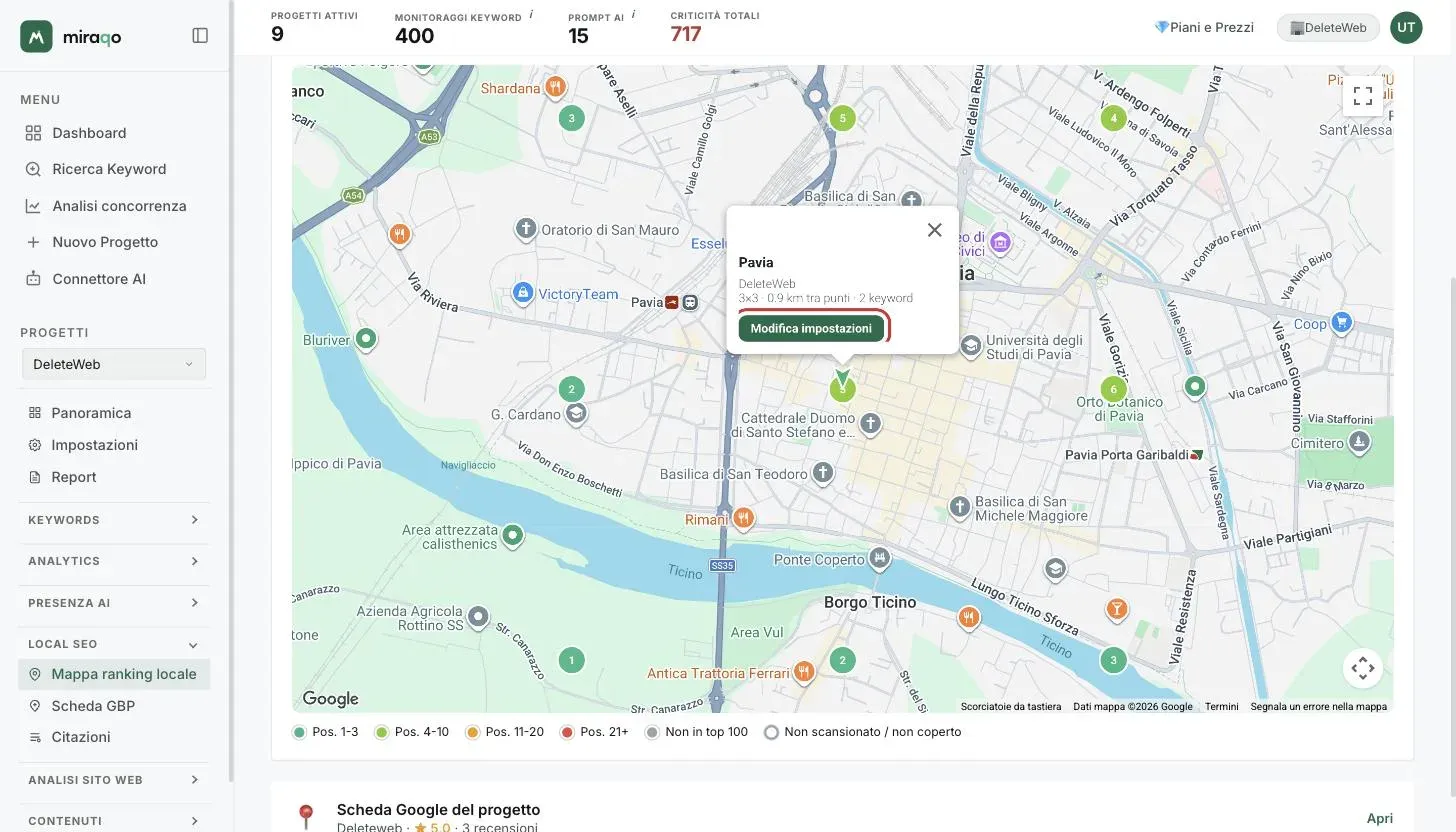Viewport: 1456px width, 832px height.
Task: Click Musei Civici purple museum pin
Action: coord(1000,241)
